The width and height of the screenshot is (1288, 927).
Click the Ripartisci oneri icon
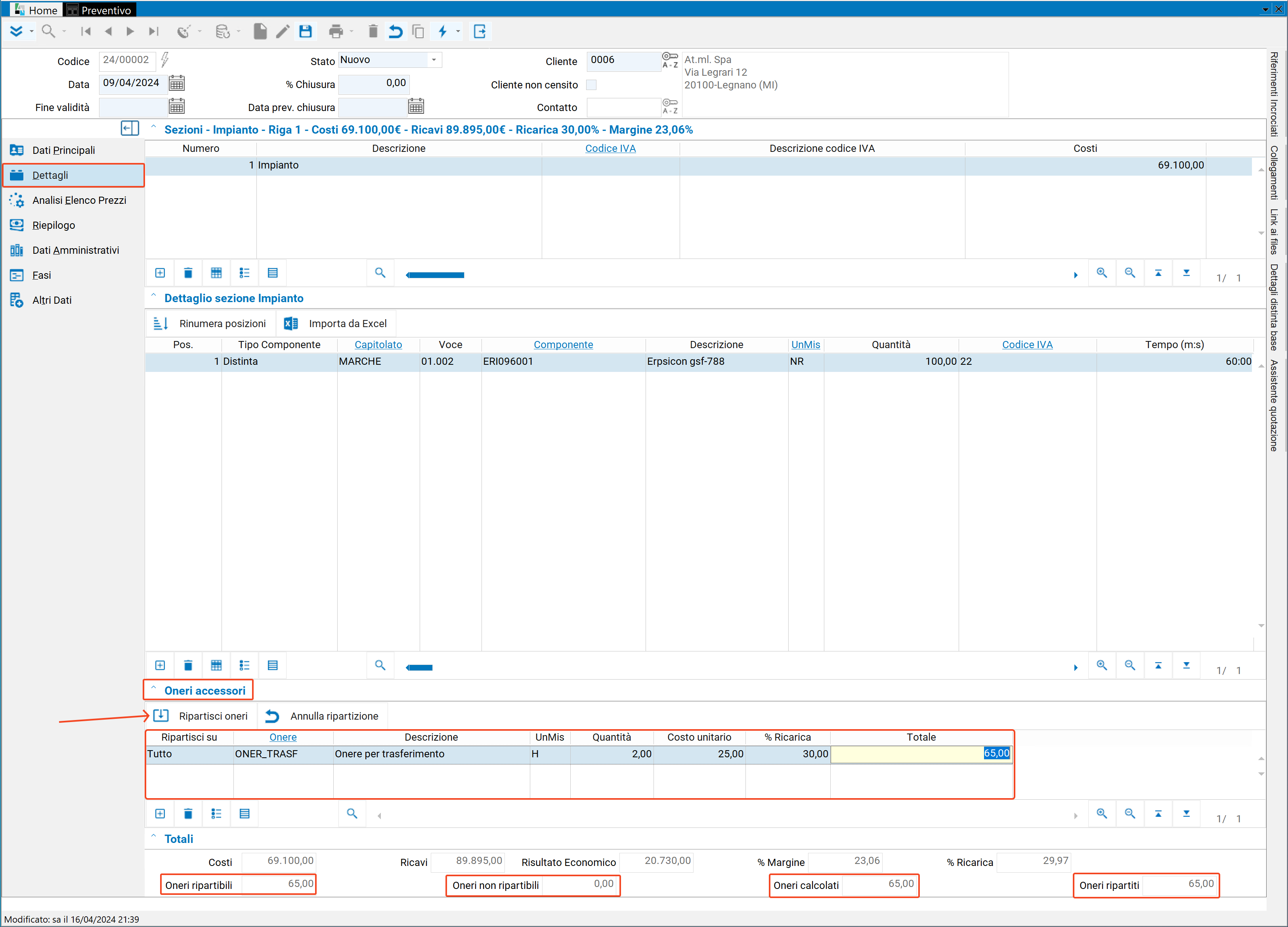click(161, 716)
